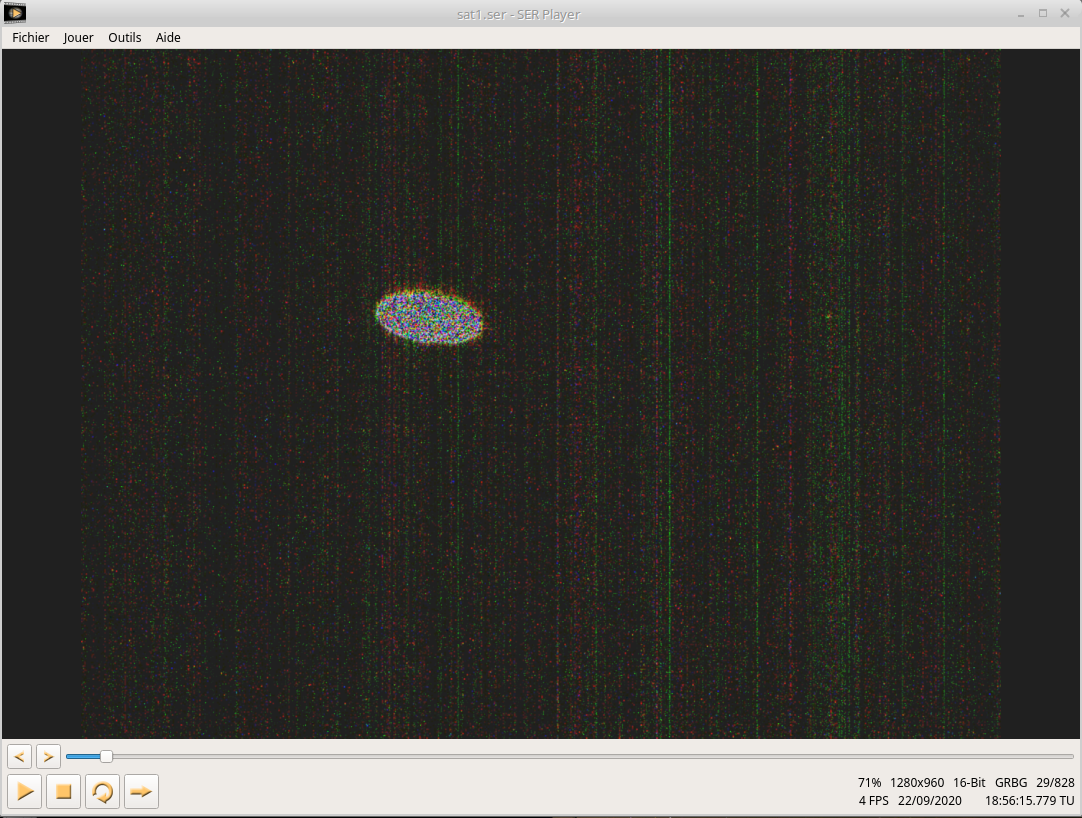Viewport: 1082px width, 818px height.
Task: Click the 22/09/2020 date label
Action: (x=929, y=801)
